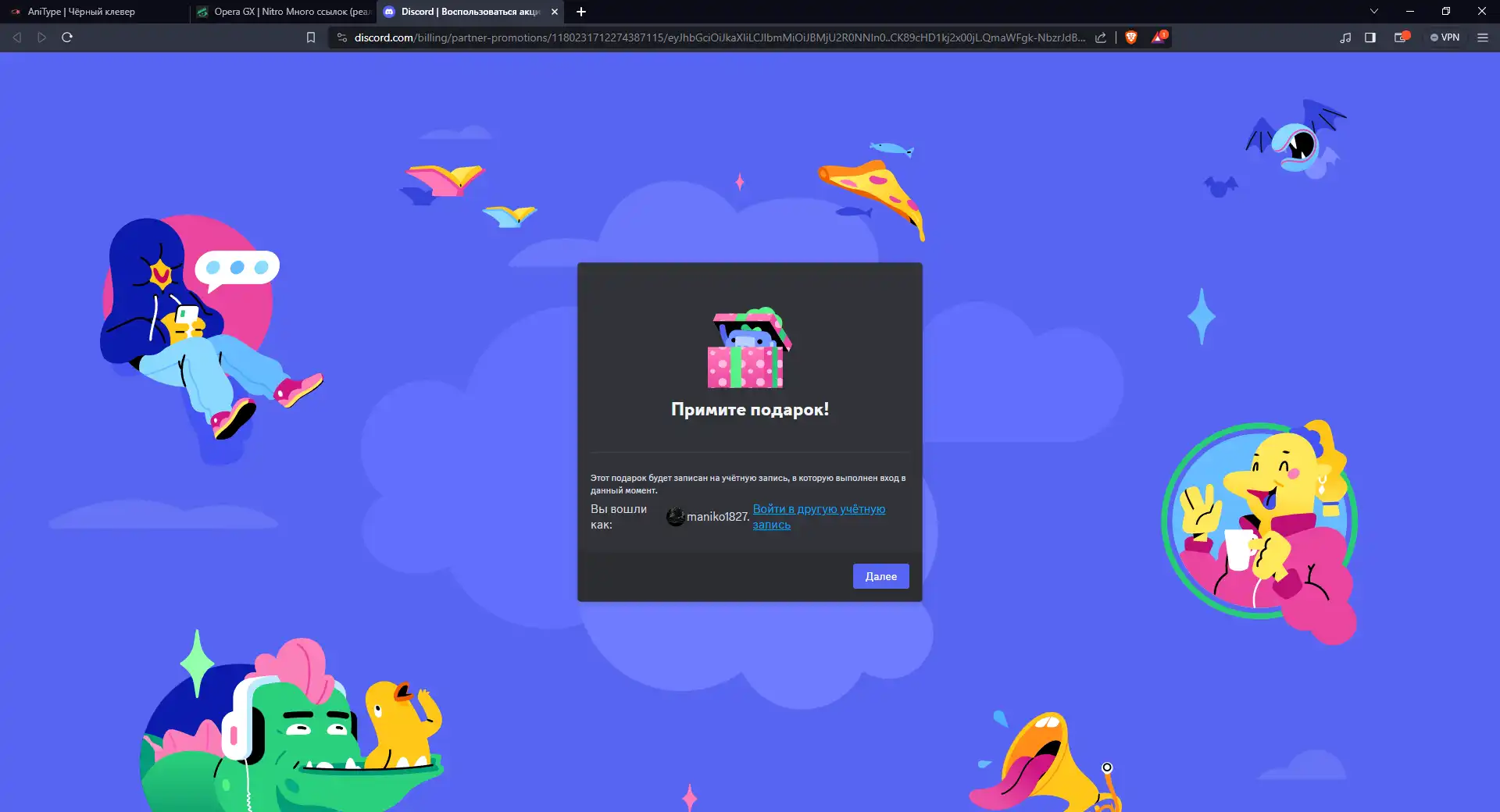Open a new browser tab
The image size is (1500, 812).
click(x=581, y=12)
